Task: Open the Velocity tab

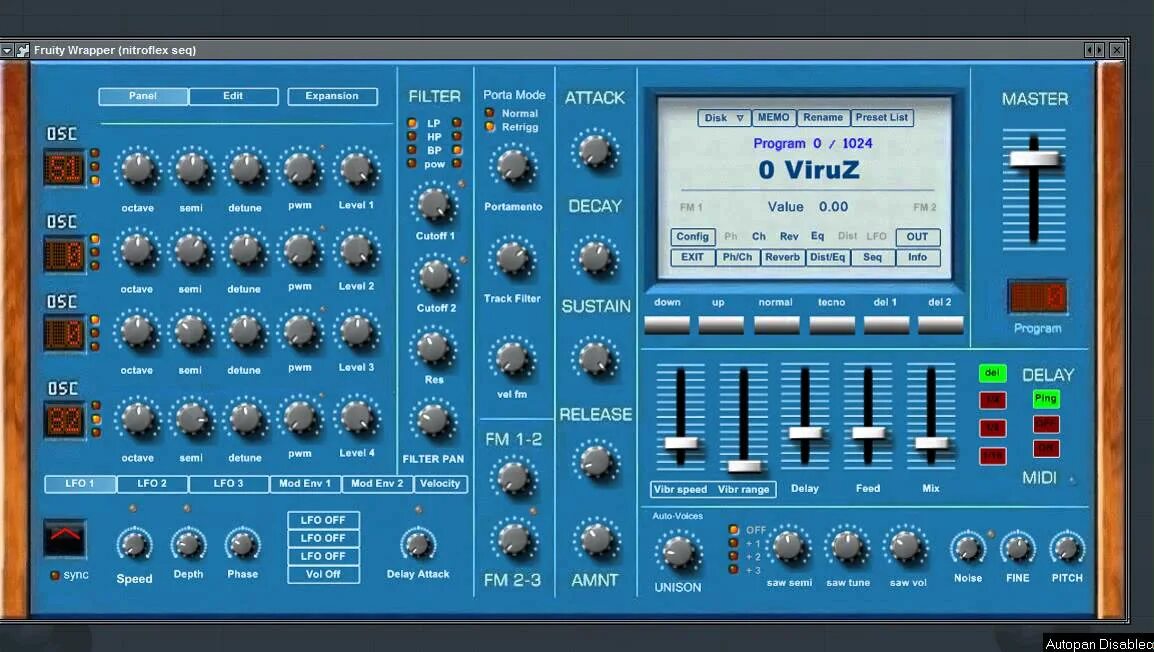Action: pos(440,483)
